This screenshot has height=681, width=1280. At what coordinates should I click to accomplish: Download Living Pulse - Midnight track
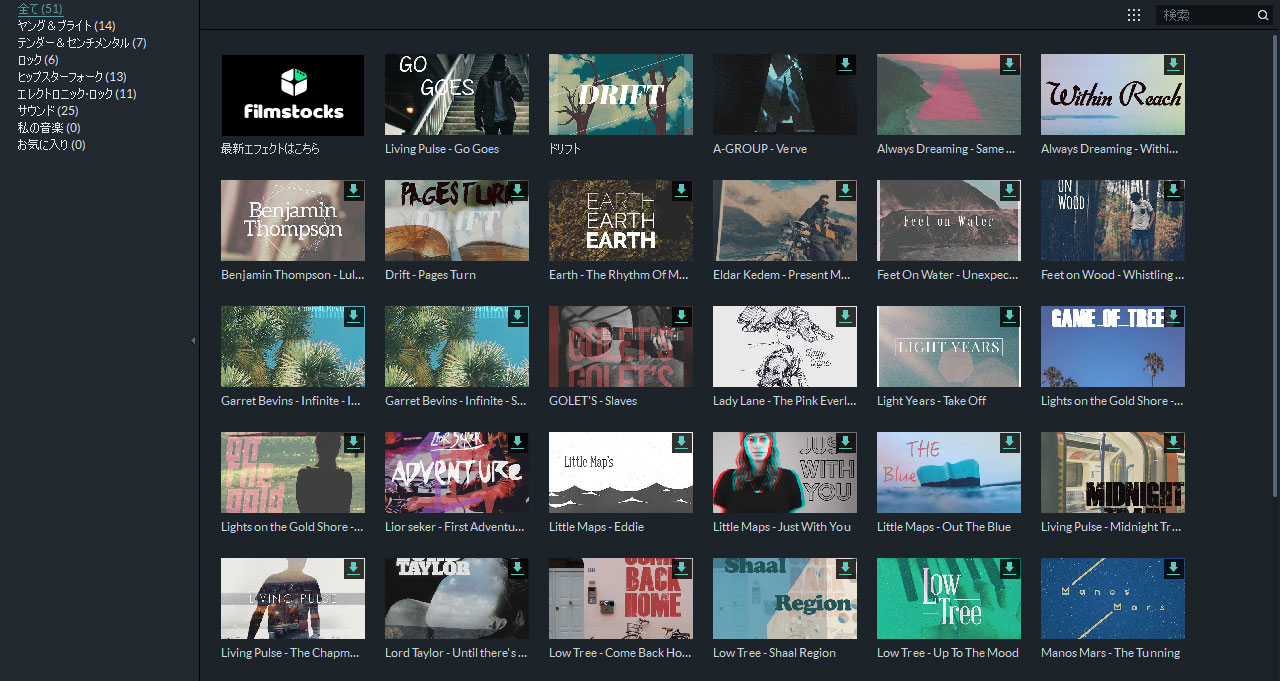point(1174,442)
